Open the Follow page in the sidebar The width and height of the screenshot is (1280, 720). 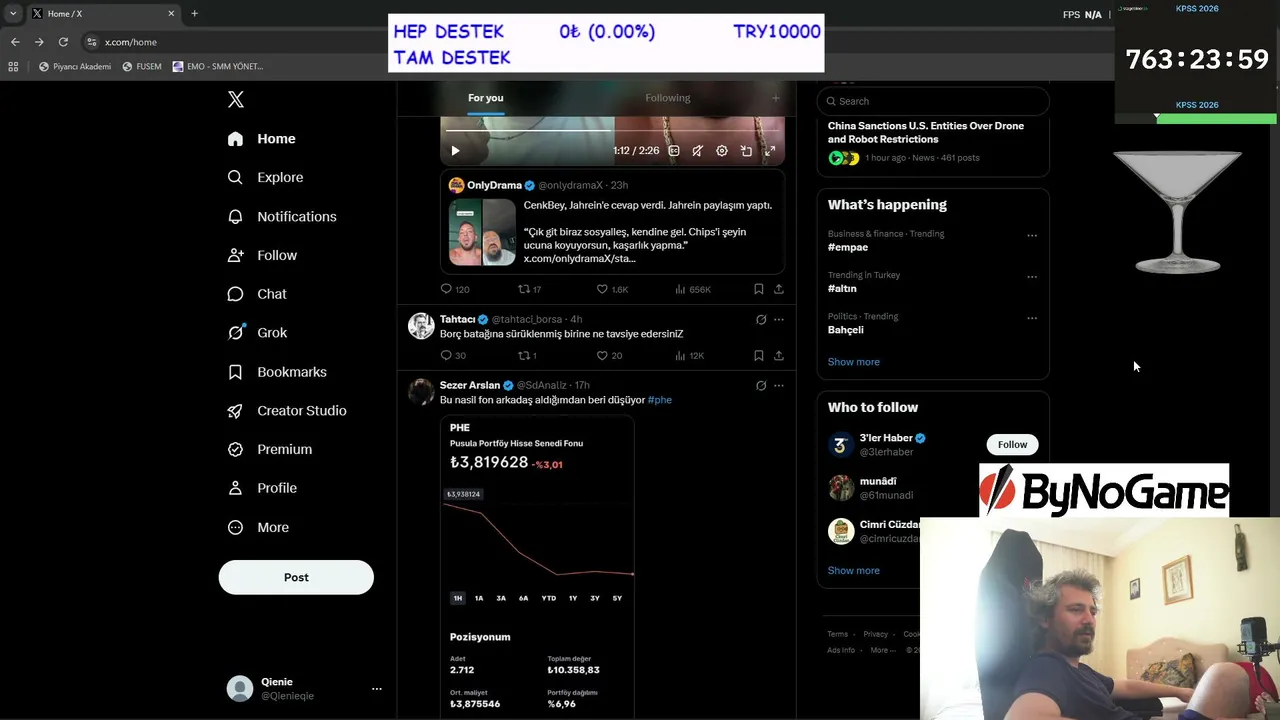pyautogui.click(x=262, y=256)
